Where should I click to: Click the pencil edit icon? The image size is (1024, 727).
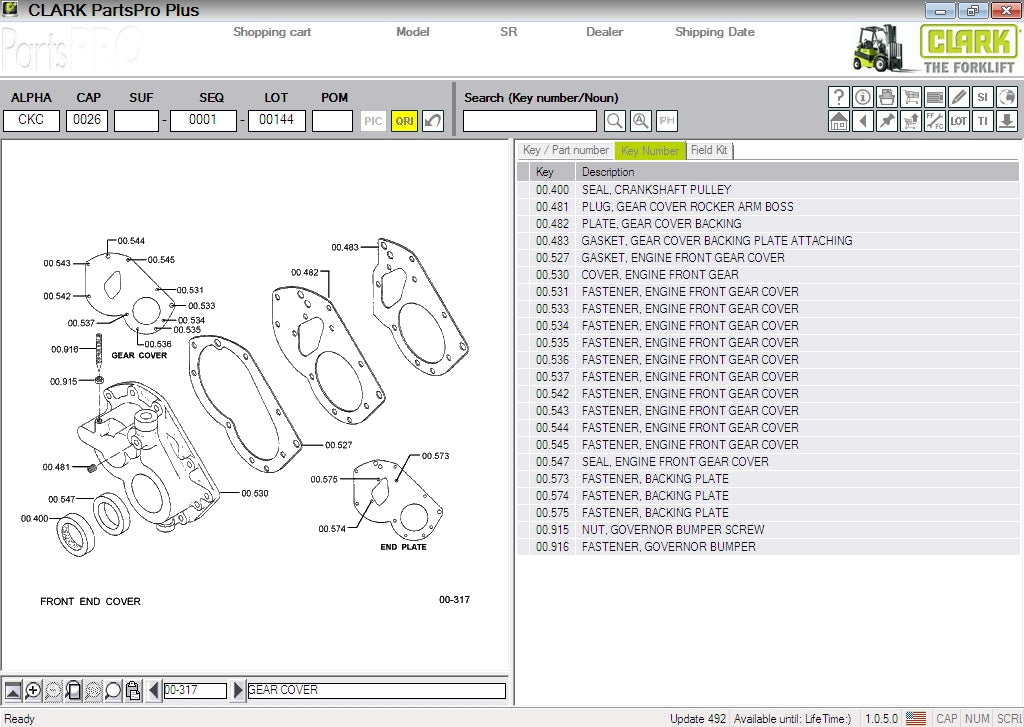[x=959, y=97]
